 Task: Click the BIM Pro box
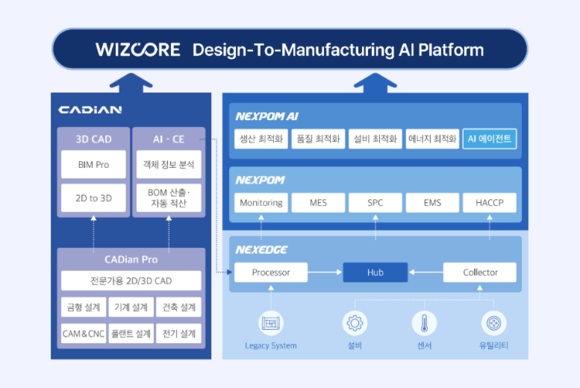(94, 165)
